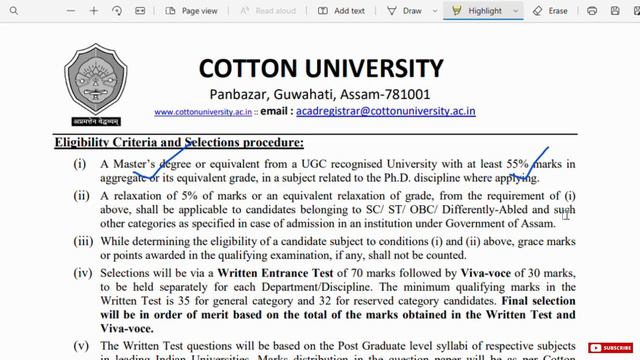Click the bold 'Written Entrance Test' text
This screenshot has height=360, width=640.
275,273
